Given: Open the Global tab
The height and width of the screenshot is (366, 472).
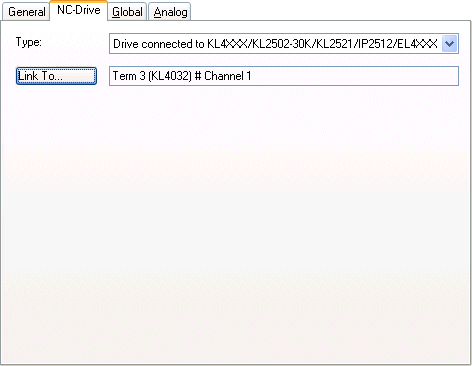Looking at the screenshot, I should [127, 12].
